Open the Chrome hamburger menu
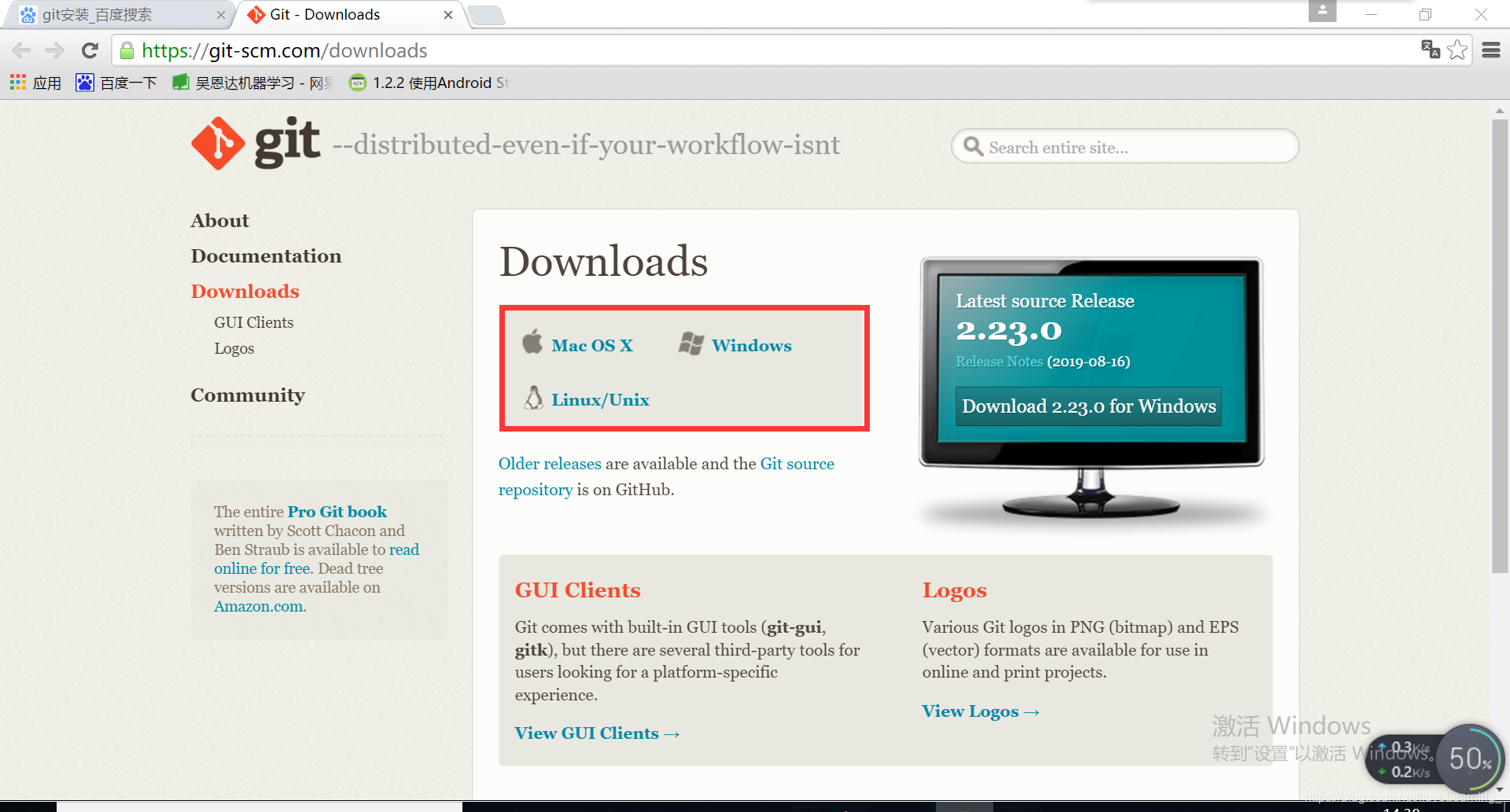 [x=1491, y=50]
